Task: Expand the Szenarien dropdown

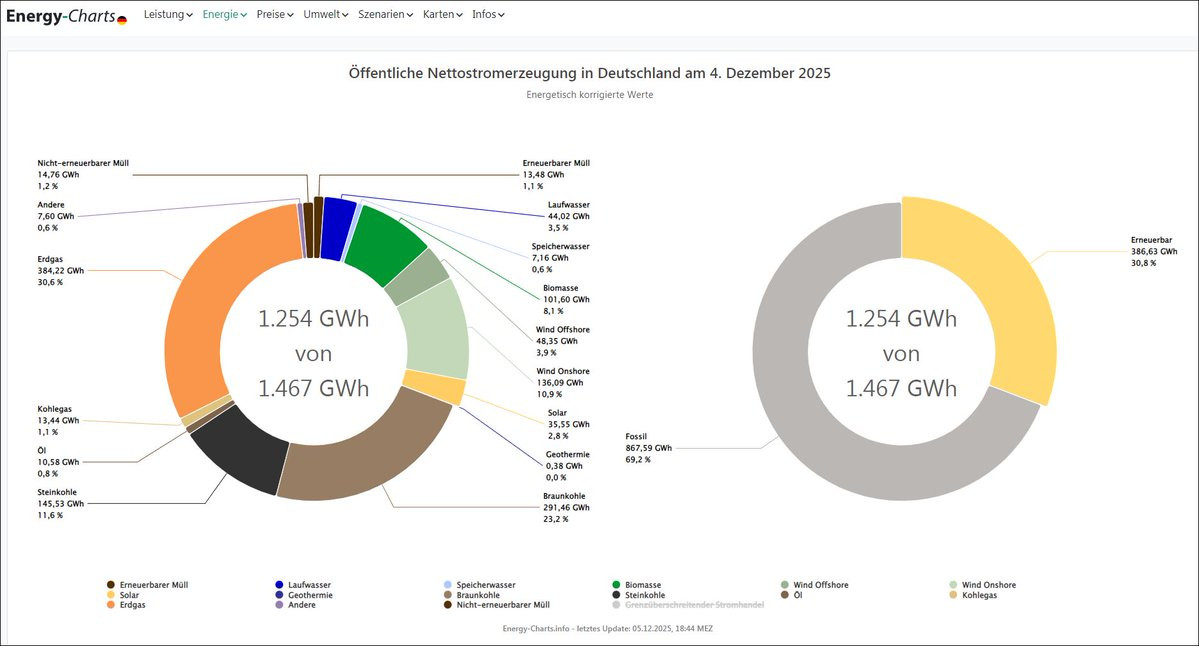Action: click(x=385, y=15)
